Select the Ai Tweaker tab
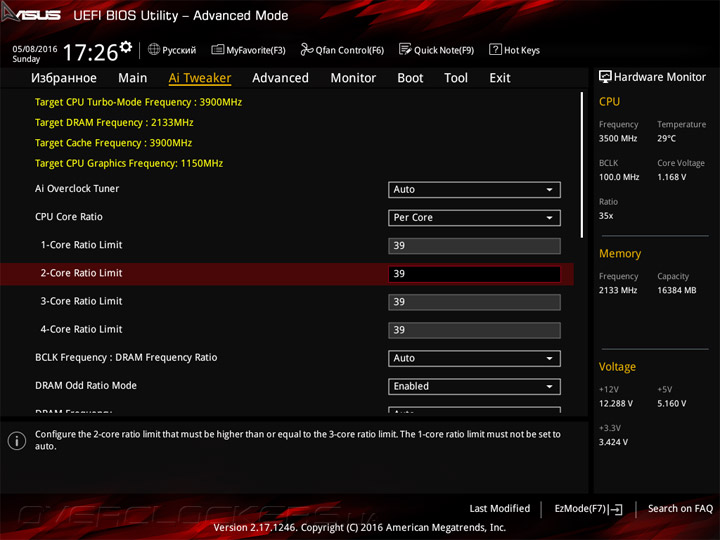The width and height of the screenshot is (720, 540). 200,78
